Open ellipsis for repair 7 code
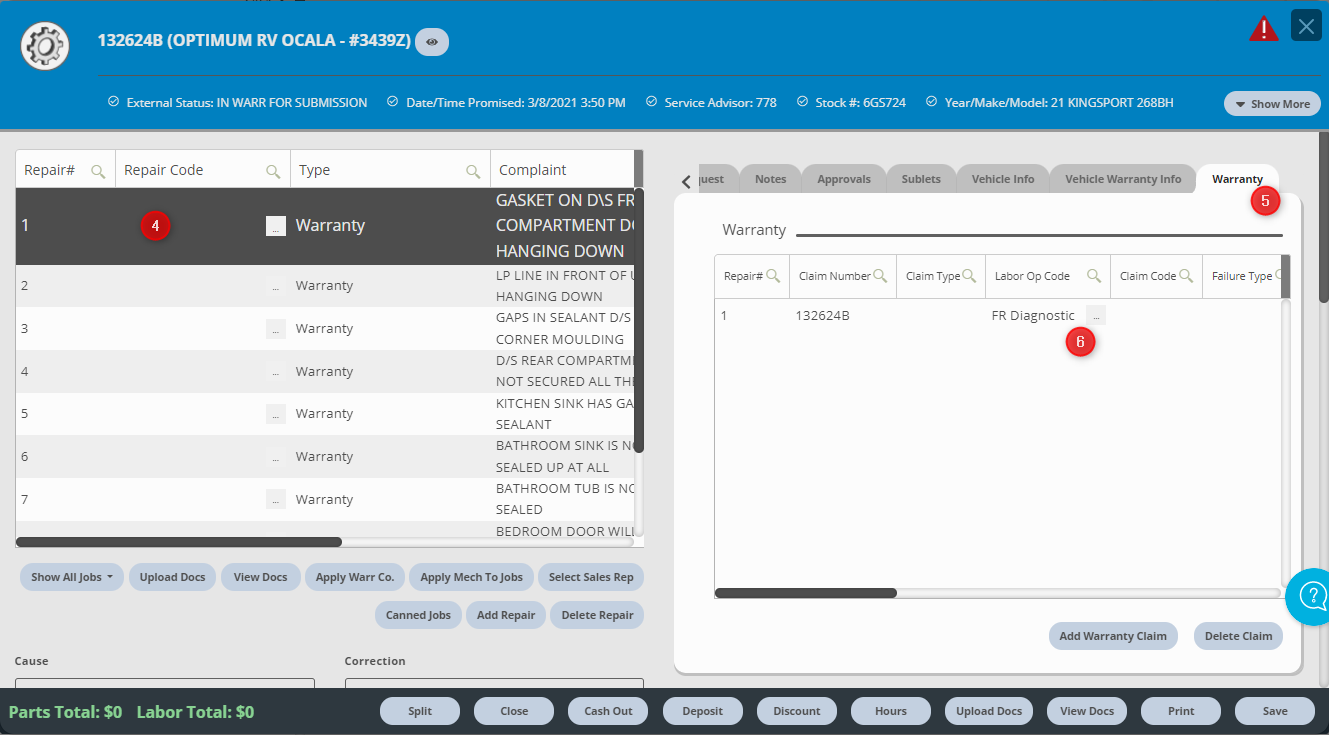The width and height of the screenshot is (1329, 735). coord(276,500)
